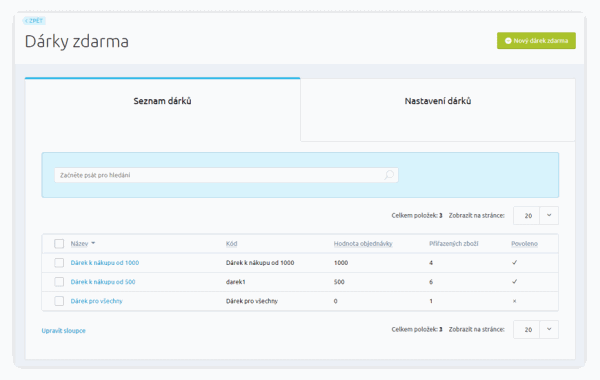This screenshot has width=600, height=380.
Task: Click bottom page size value 20
Action: click(528, 329)
